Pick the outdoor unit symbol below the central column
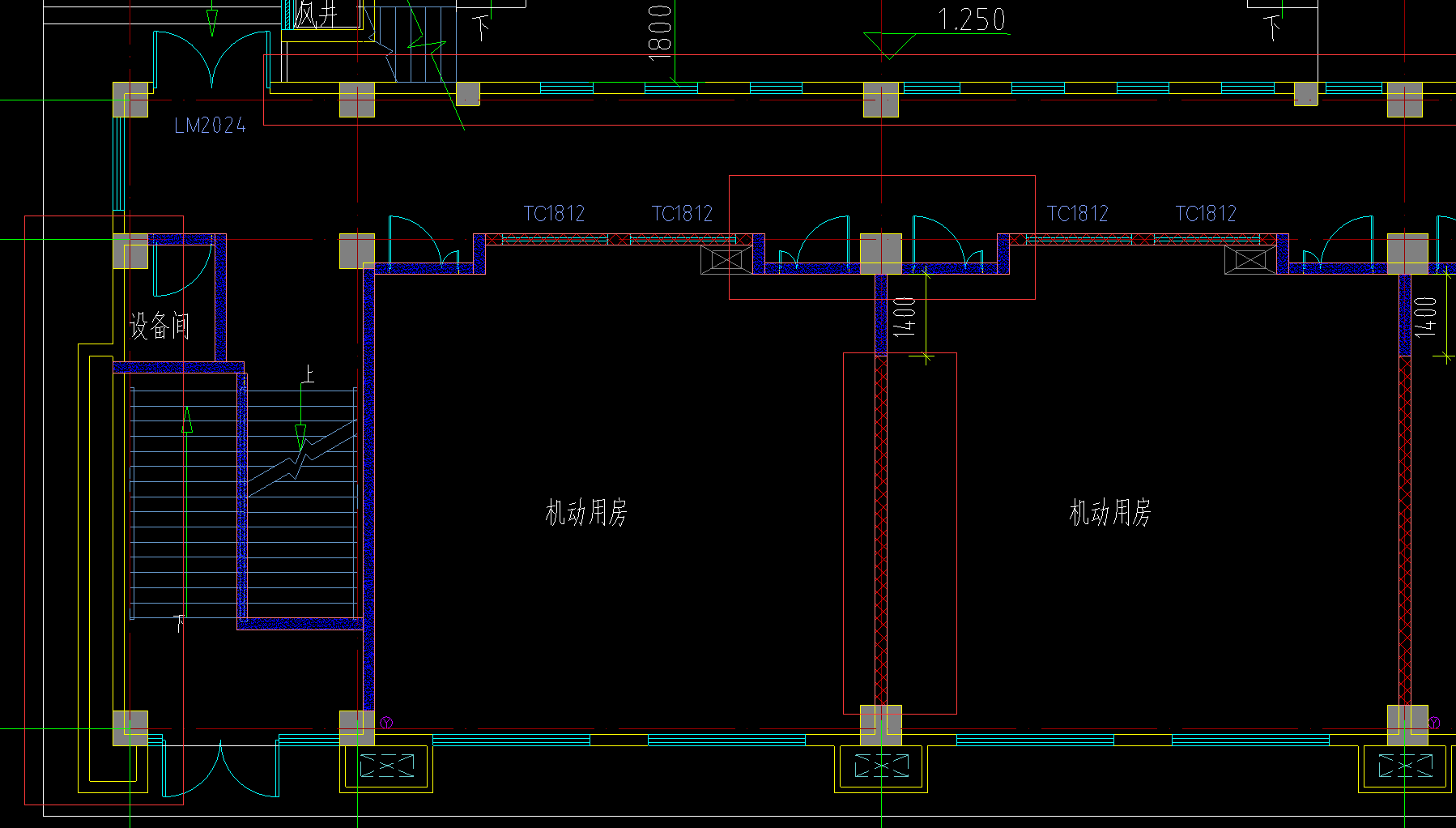This screenshot has height=828, width=1456. 881,767
